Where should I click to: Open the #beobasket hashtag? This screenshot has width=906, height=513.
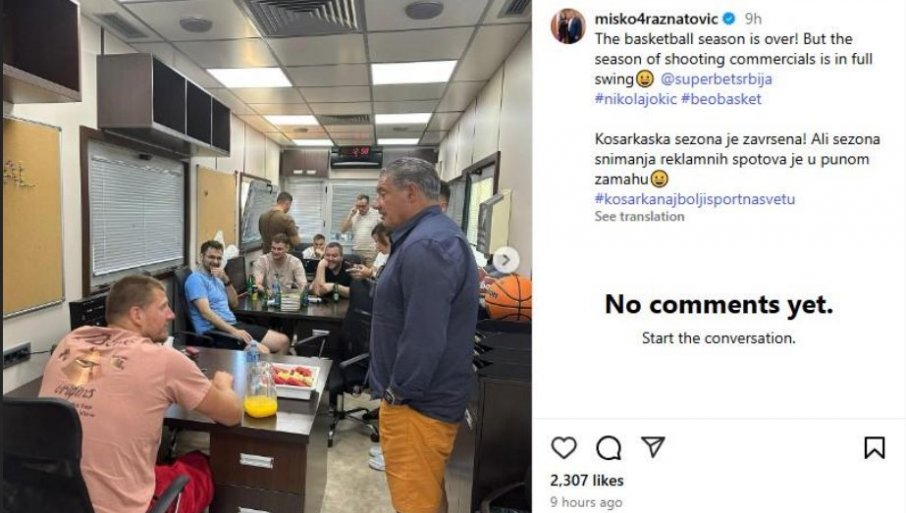[x=721, y=99]
